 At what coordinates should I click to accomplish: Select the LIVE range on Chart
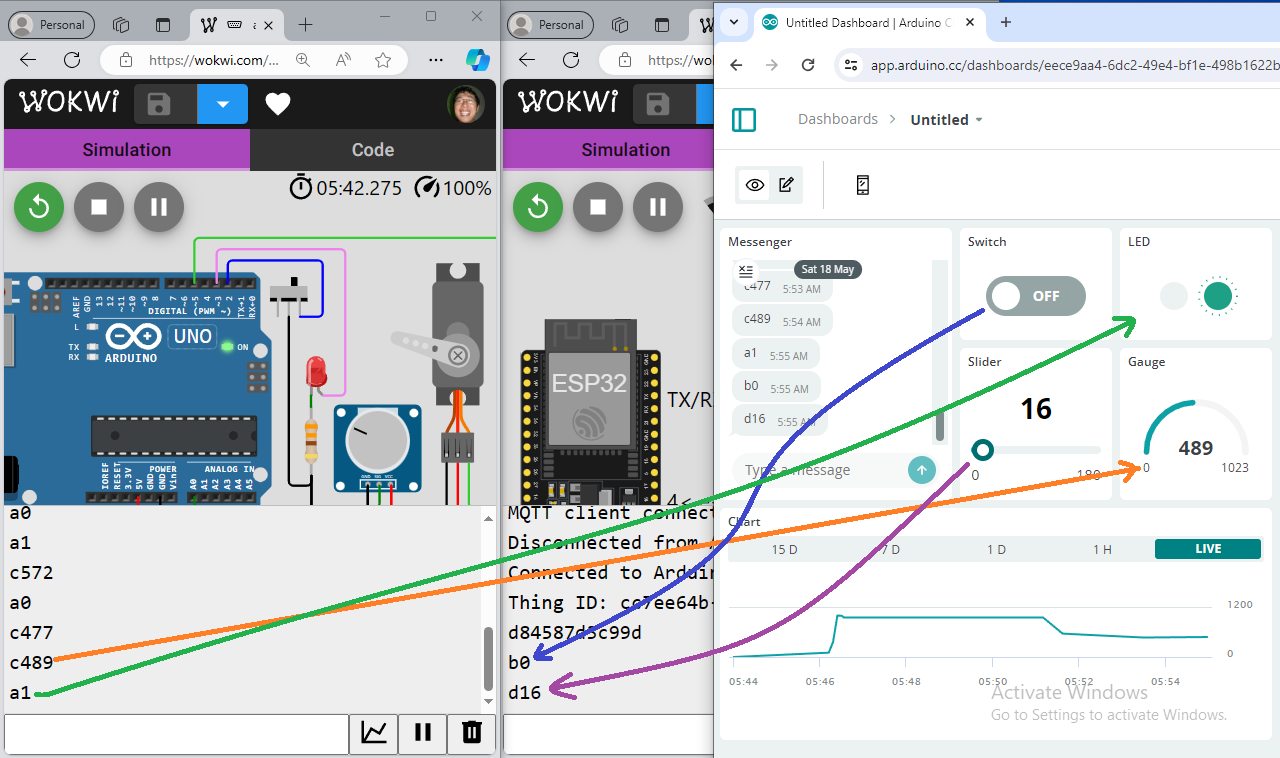[1208, 549]
